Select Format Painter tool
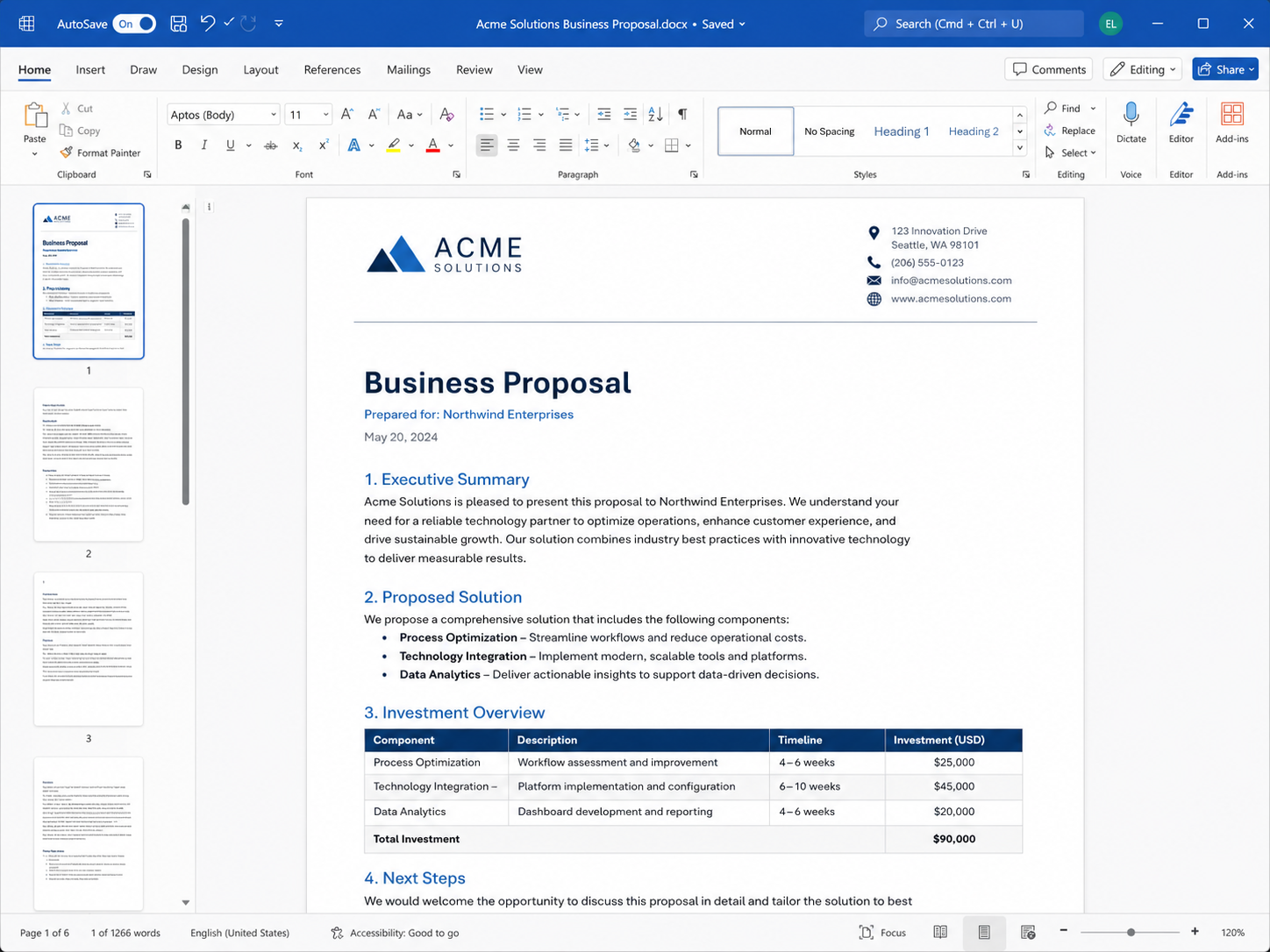The width and height of the screenshot is (1270, 952). (x=100, y=153)
